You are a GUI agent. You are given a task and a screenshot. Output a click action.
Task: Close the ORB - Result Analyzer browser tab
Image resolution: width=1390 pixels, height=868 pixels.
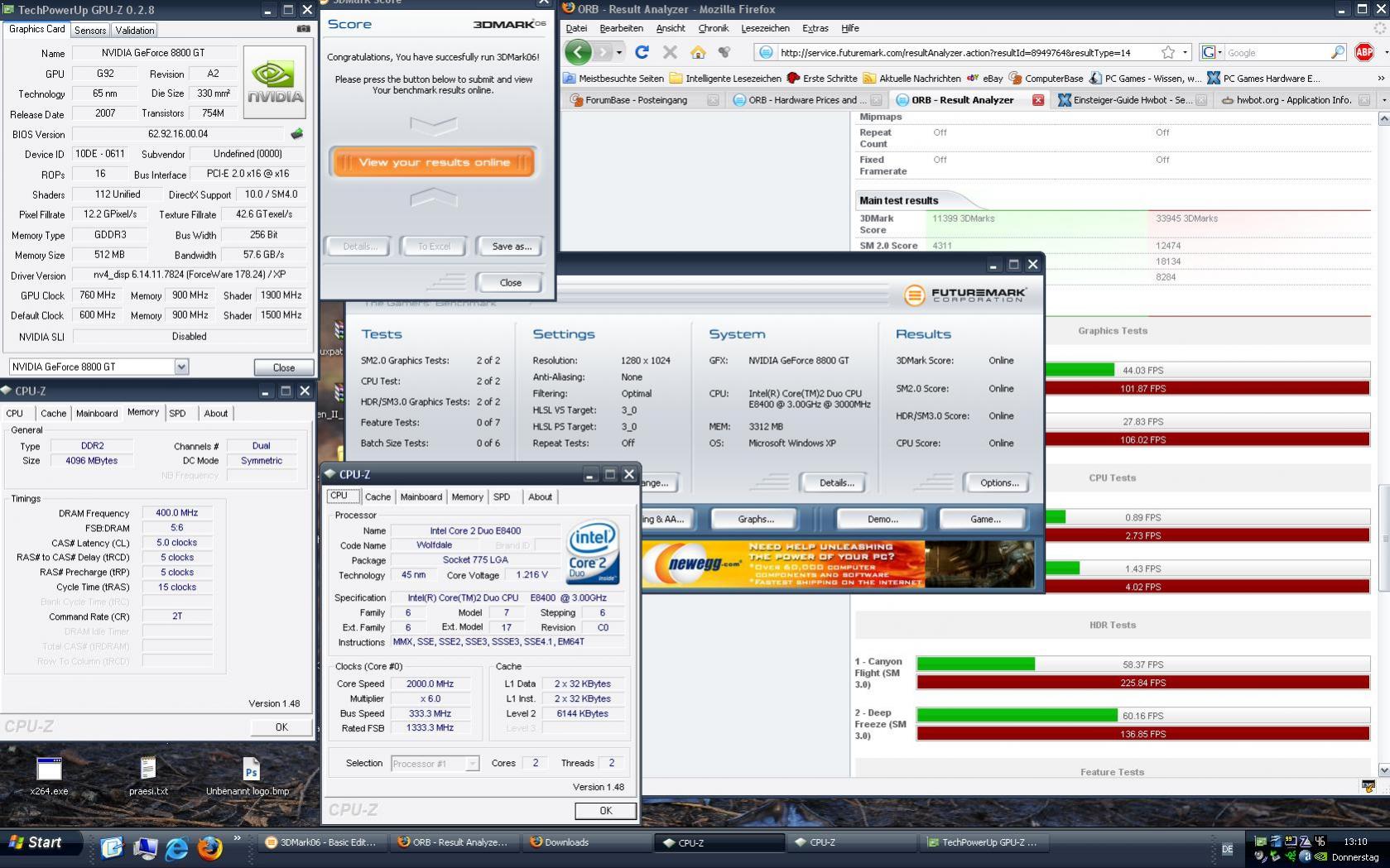tap(1037, 100)
